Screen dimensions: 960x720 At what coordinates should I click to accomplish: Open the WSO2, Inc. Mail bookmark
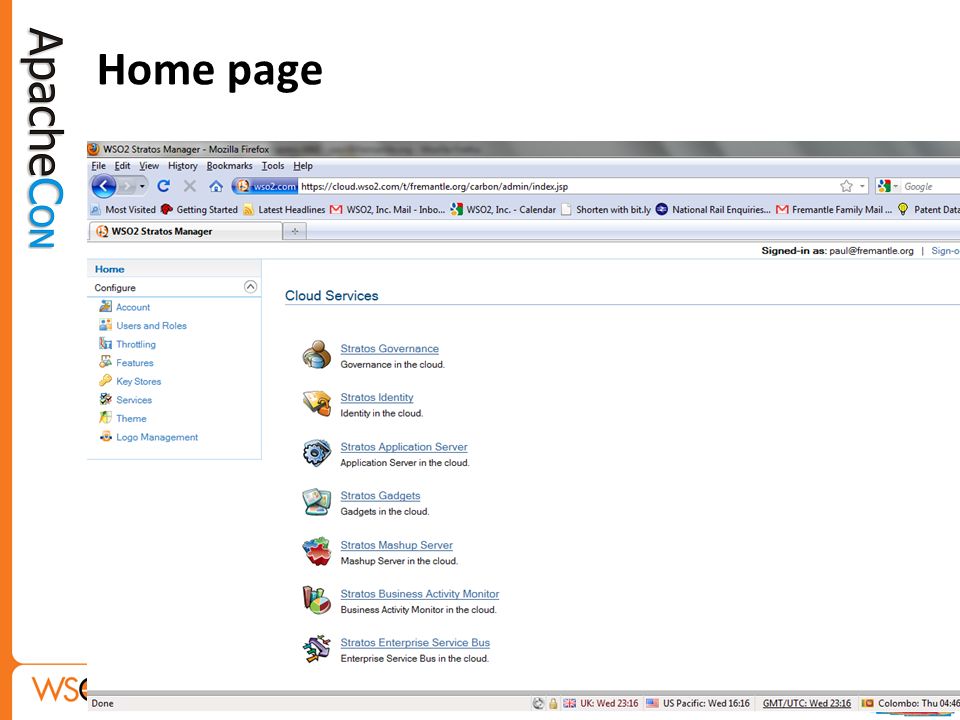point(388,209)
